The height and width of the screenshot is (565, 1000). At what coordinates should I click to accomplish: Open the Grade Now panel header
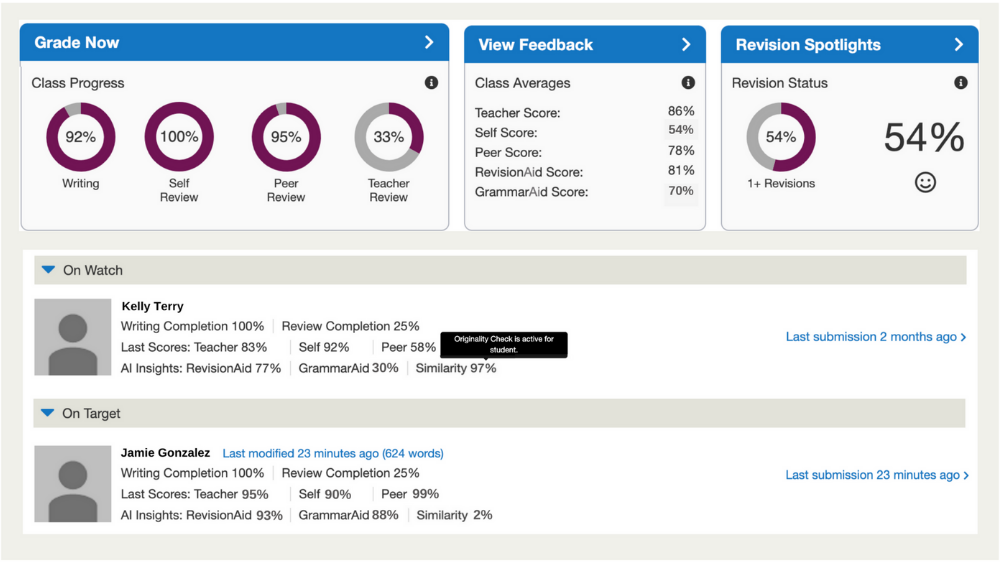(235, 43)
